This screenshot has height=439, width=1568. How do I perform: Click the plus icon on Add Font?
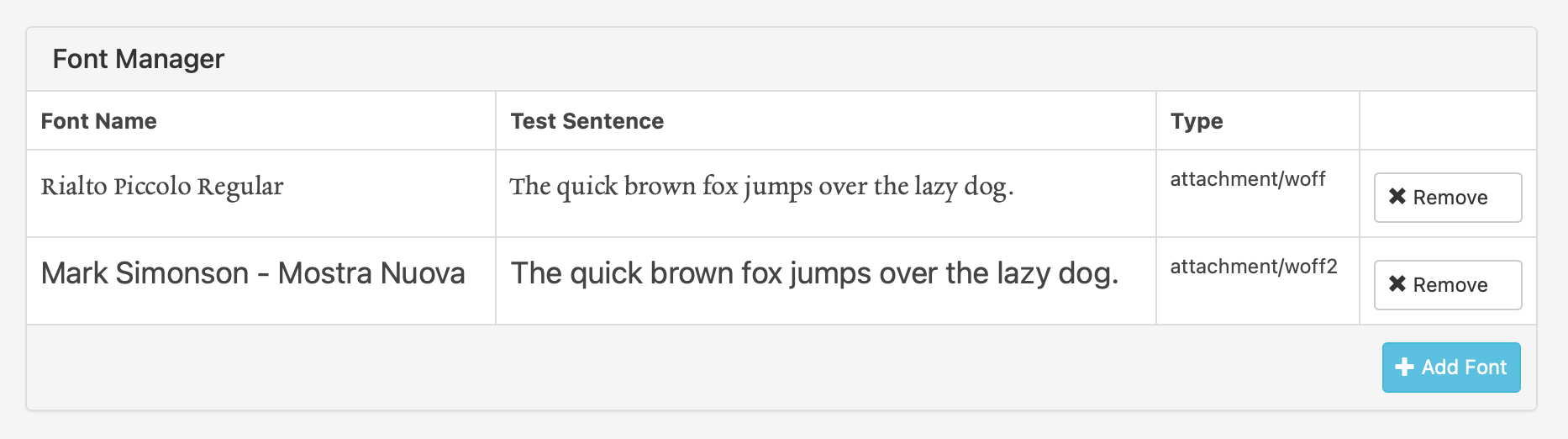[1404, 368]
